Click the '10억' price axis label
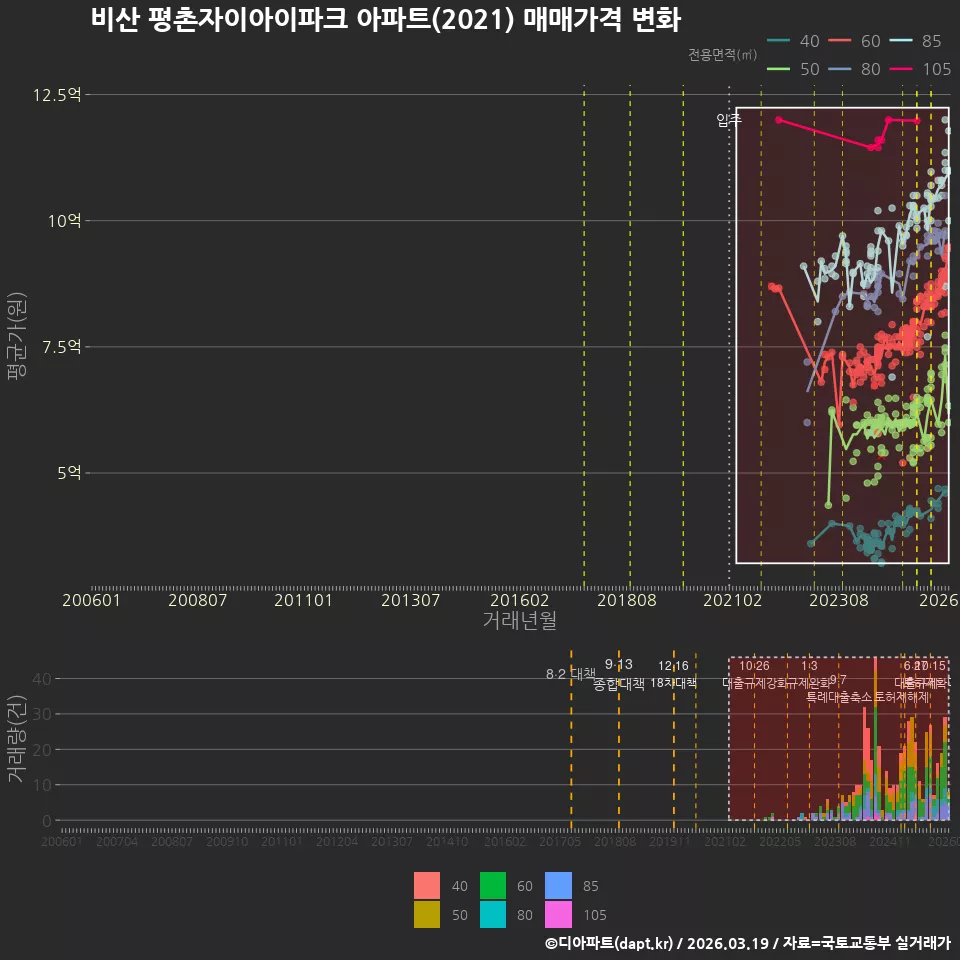The image size is (960, 960). click(64, 221)
